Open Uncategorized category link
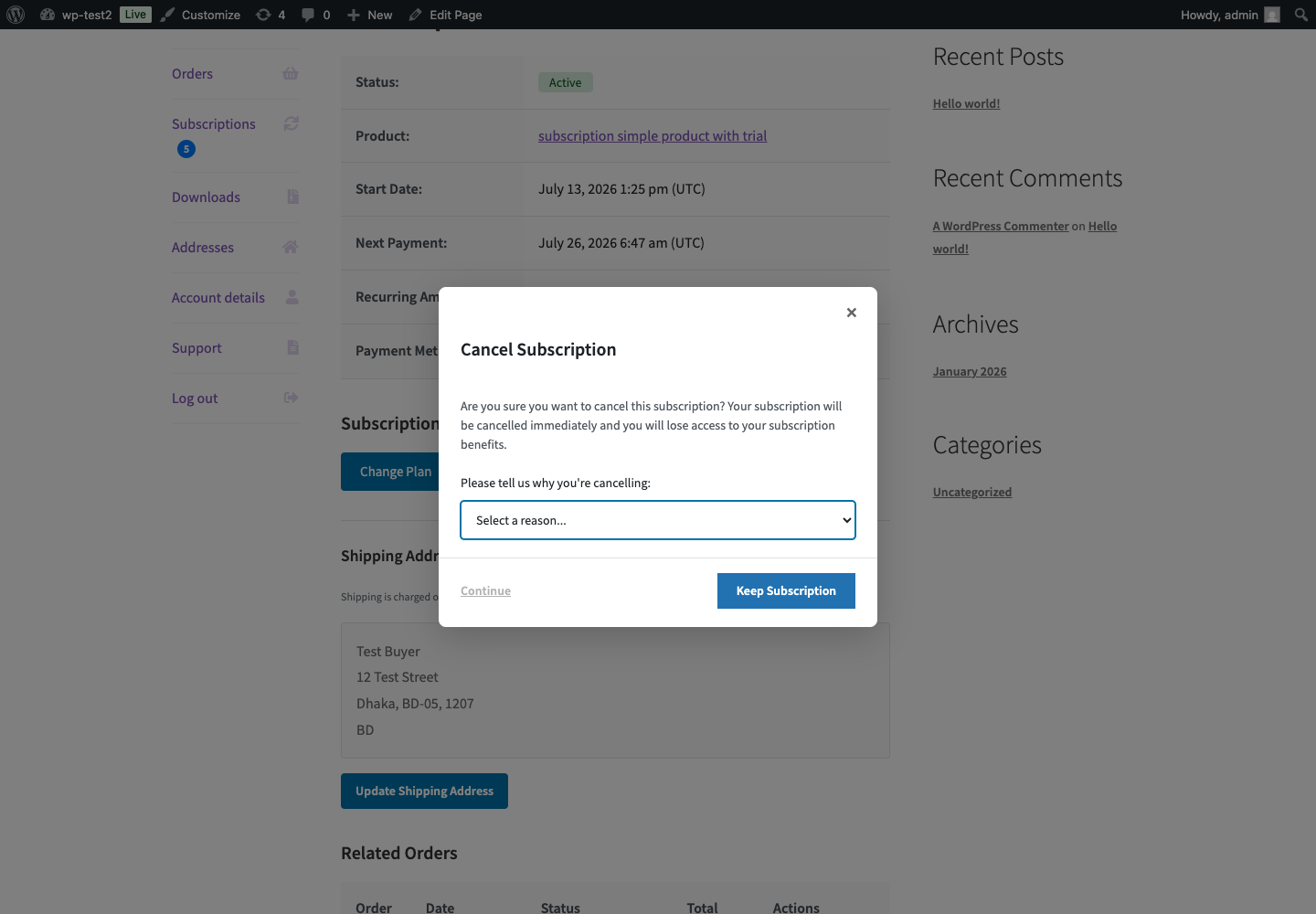The width and height of the screenshot is (1316, 914). coord(972,492)
